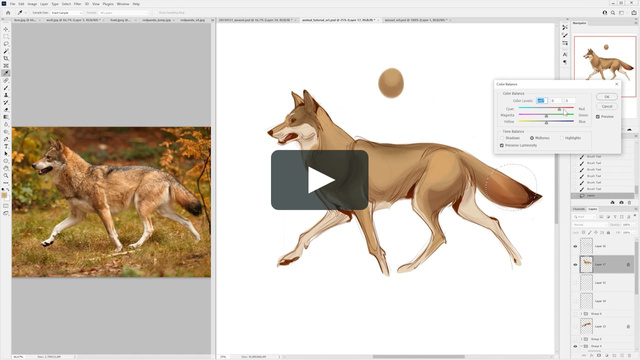
Task: Select the Lasso tool
Action: 6,44
